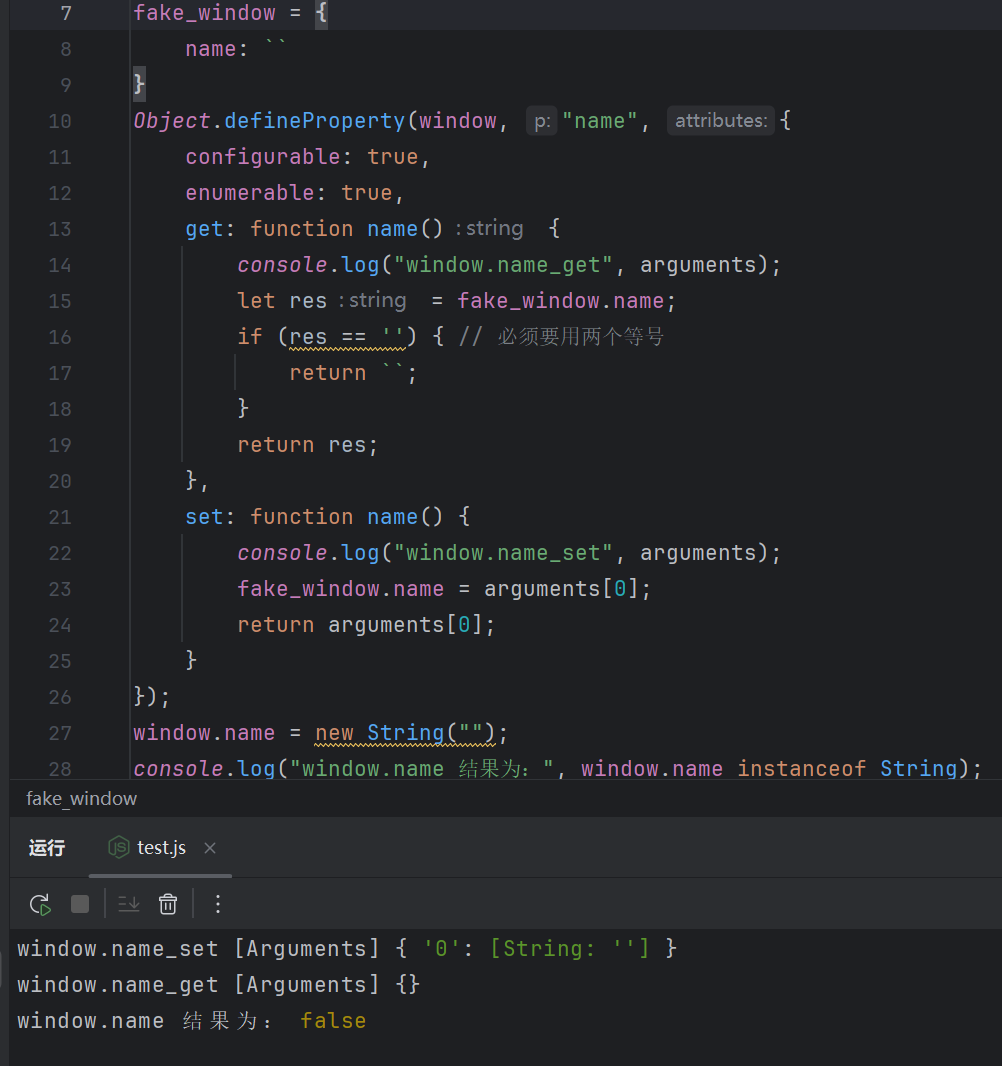Click the Node.js icon on the test.js tab
Image resolution: width=1002 pixels, height=1066 pixels.
click(119, 847)
